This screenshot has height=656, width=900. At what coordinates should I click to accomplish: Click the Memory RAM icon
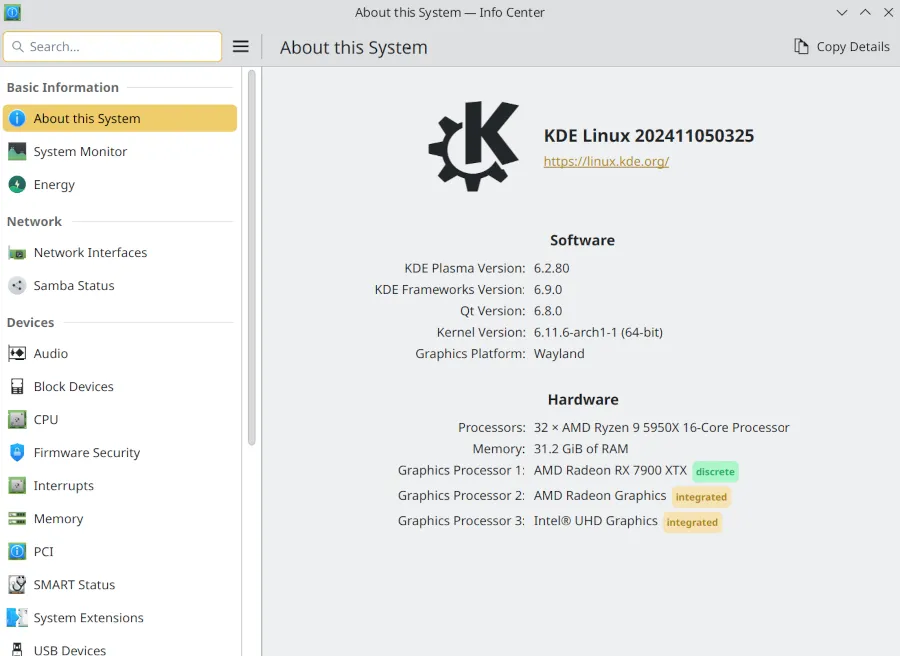coord(17,519)
